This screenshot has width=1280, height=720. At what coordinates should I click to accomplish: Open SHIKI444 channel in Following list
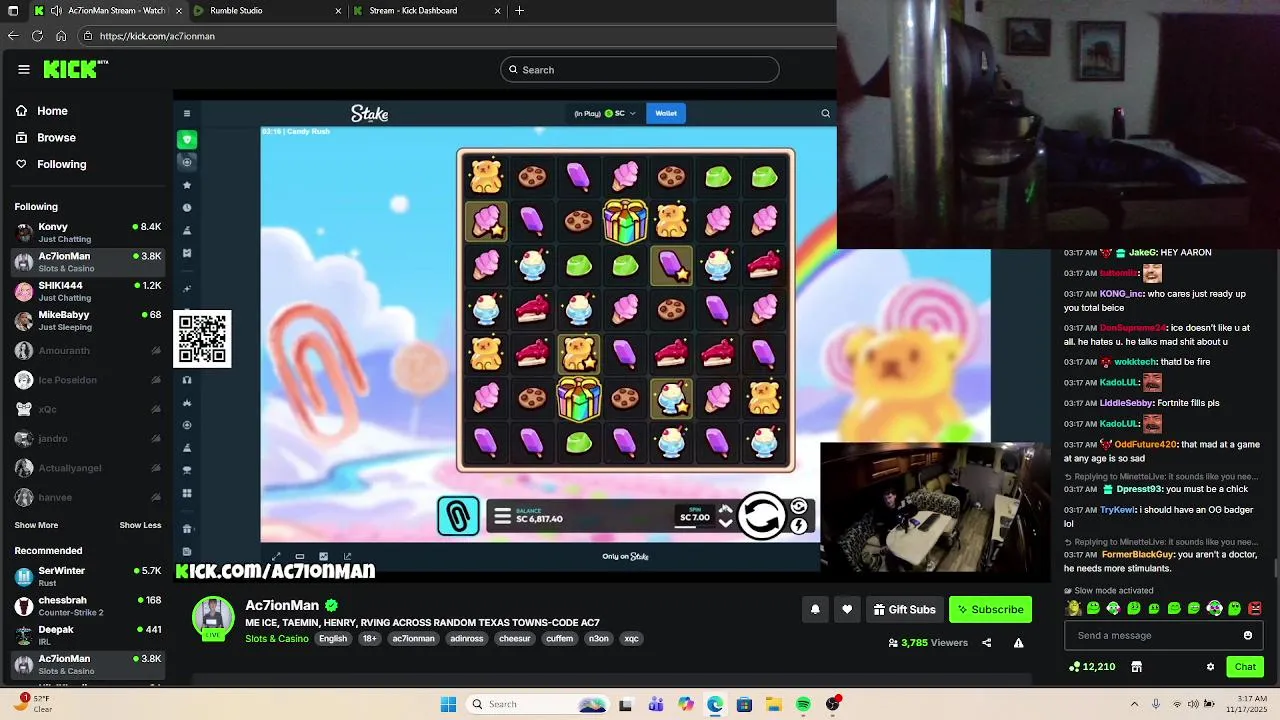[x=88, y=291]
